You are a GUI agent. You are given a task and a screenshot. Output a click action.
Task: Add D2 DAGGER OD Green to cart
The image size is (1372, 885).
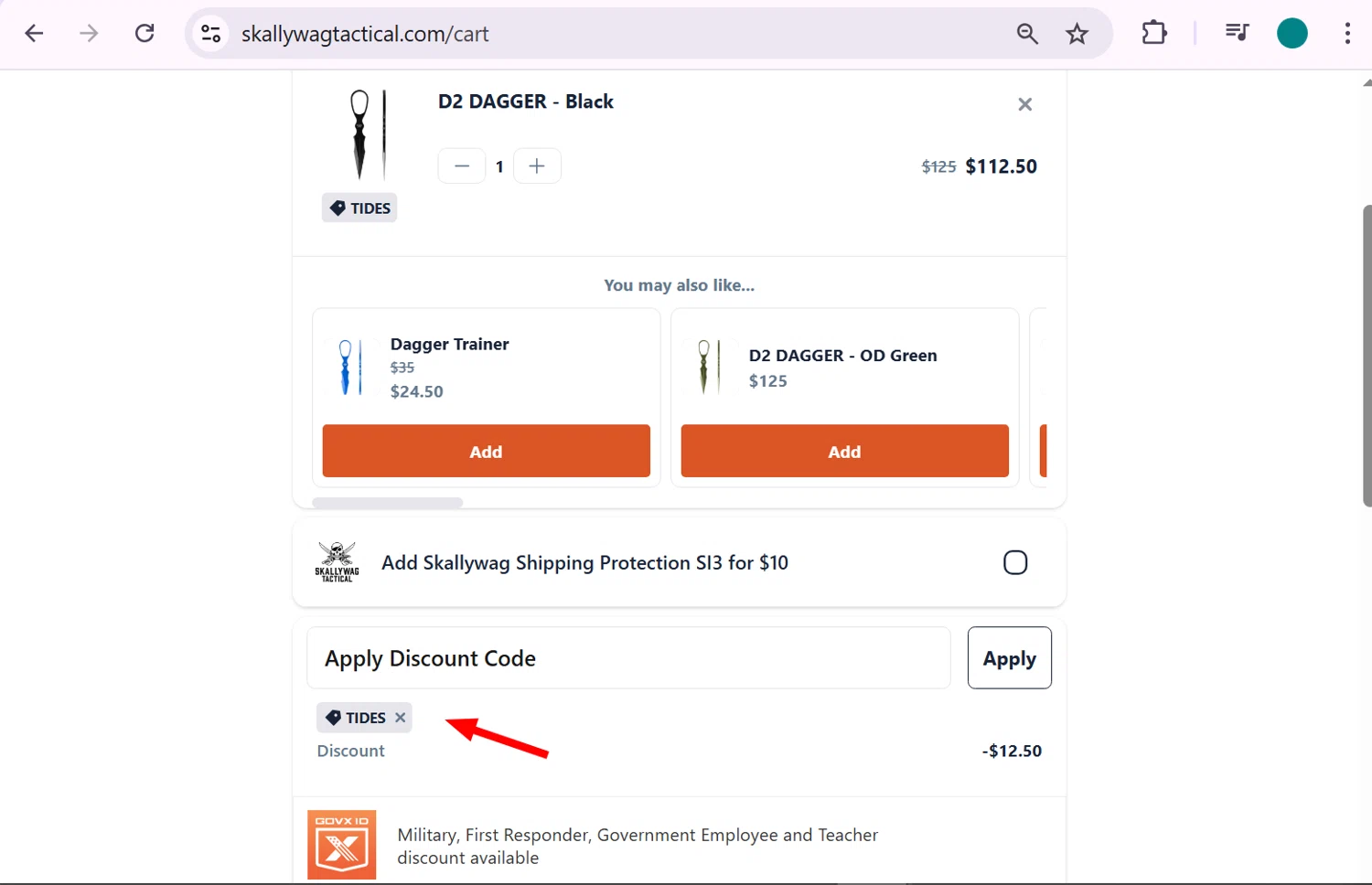(844, 451)
